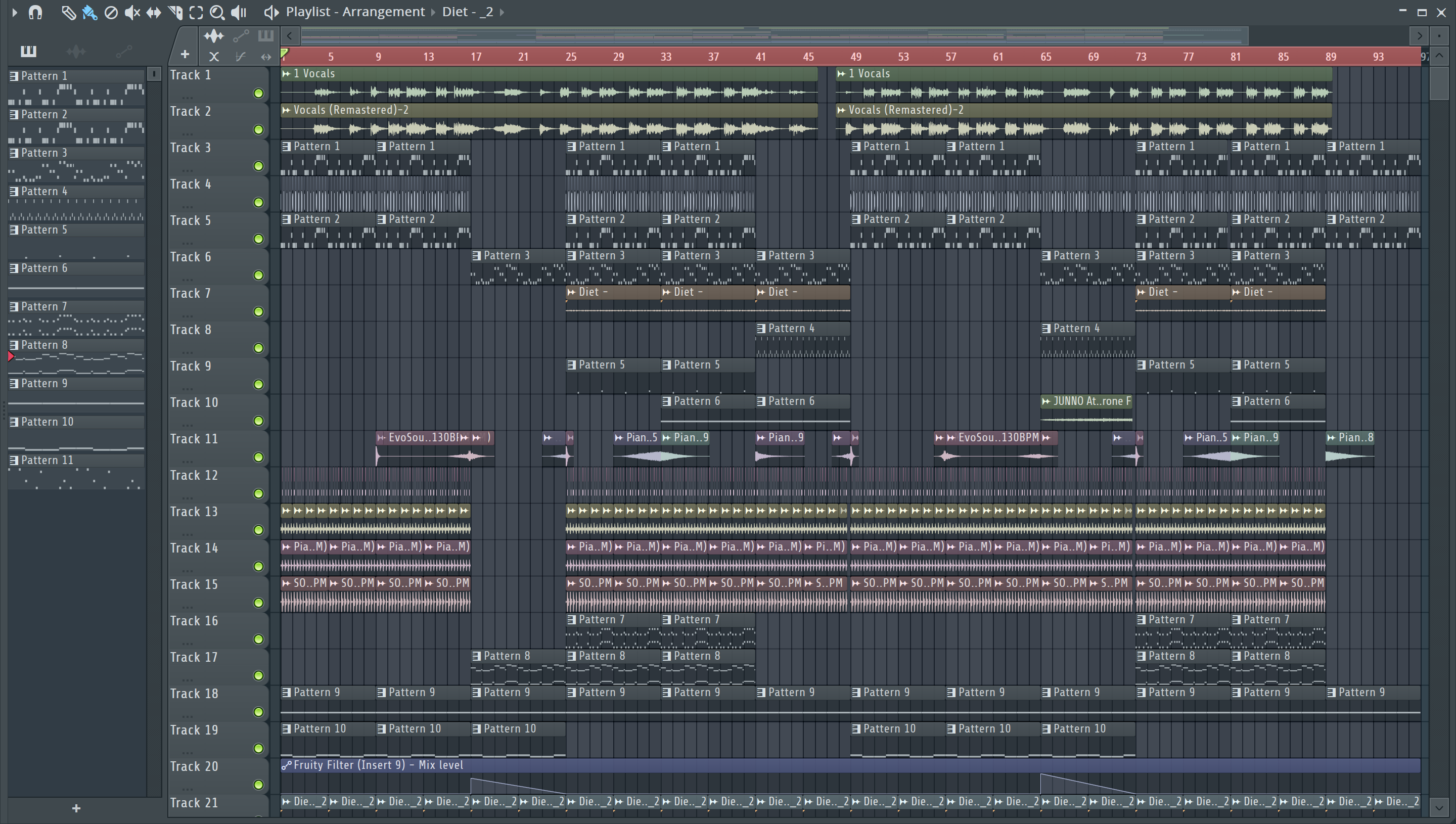Select Pattern 11 in picker list
Image resolution: width=1456 pixels, height=824 pixels.
pos(76,461)
